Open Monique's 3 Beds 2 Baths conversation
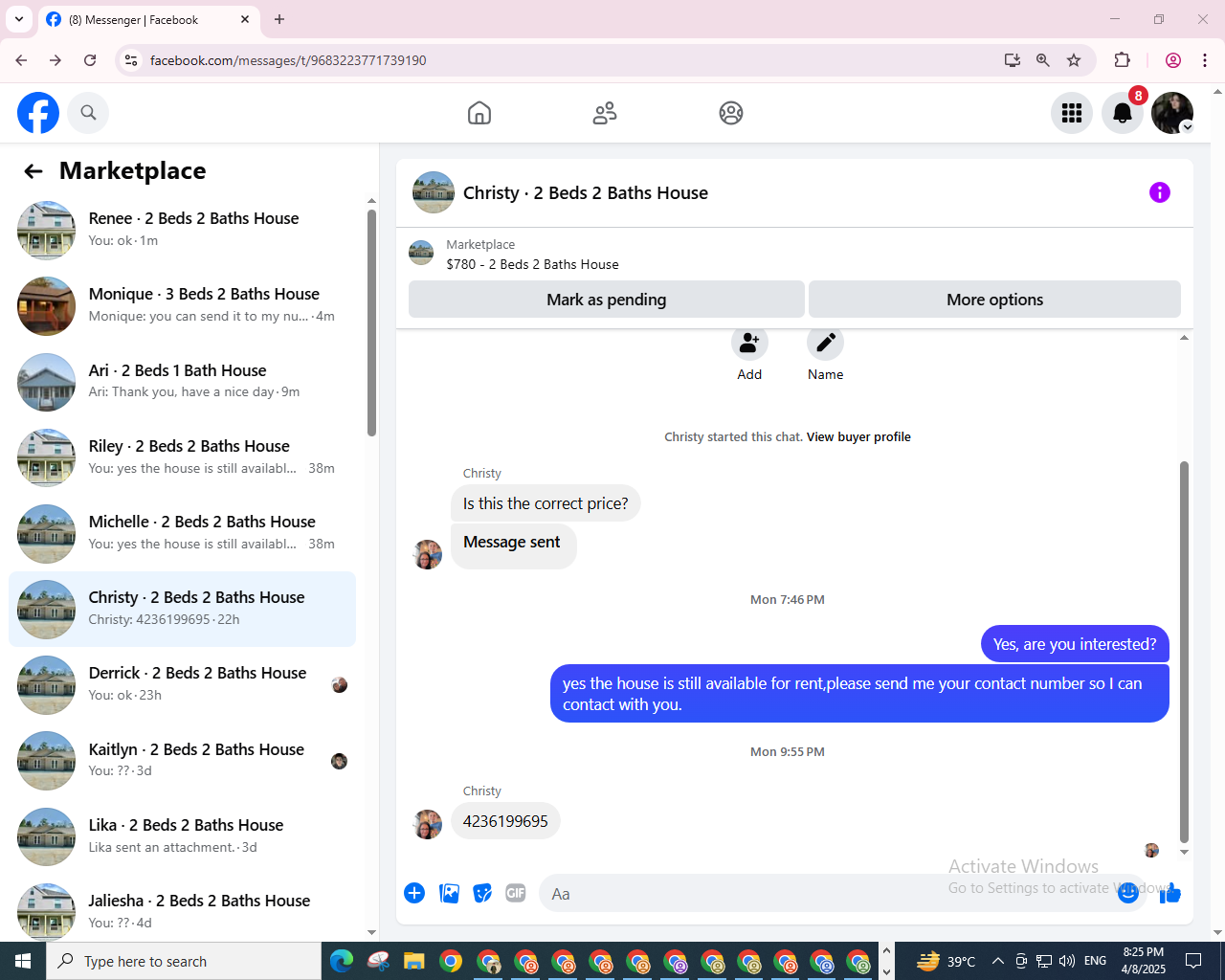Screen dimensions: 1225x980 (182, 305)
